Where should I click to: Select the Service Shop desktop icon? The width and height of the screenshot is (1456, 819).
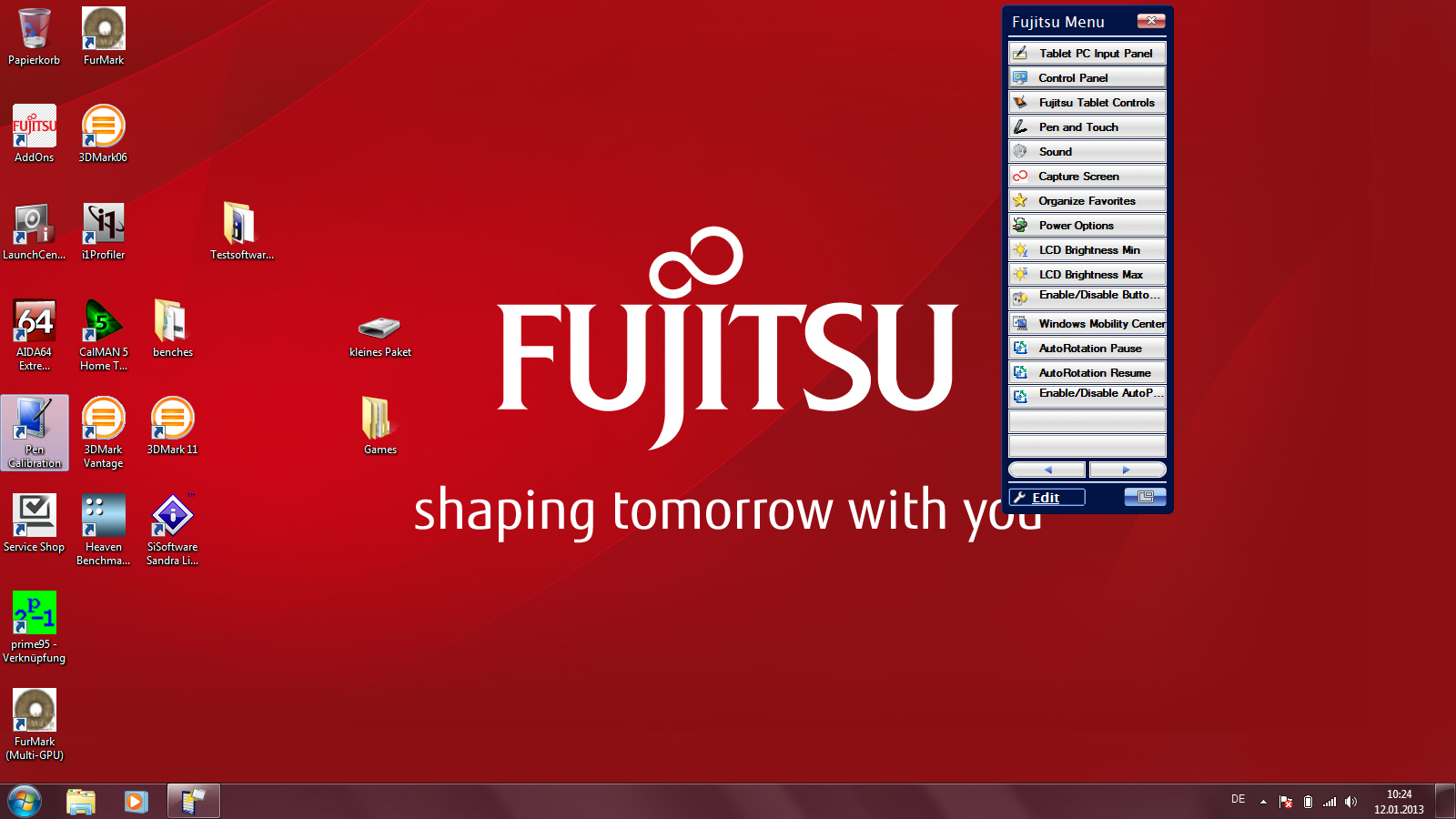pyautogui.click(x=34, y=523)
